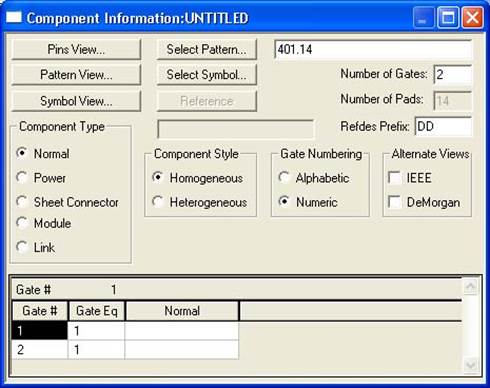Click the Normal column header
This screenshot has width=490, height=388.
pyautogui.click(x=182, y=311)
